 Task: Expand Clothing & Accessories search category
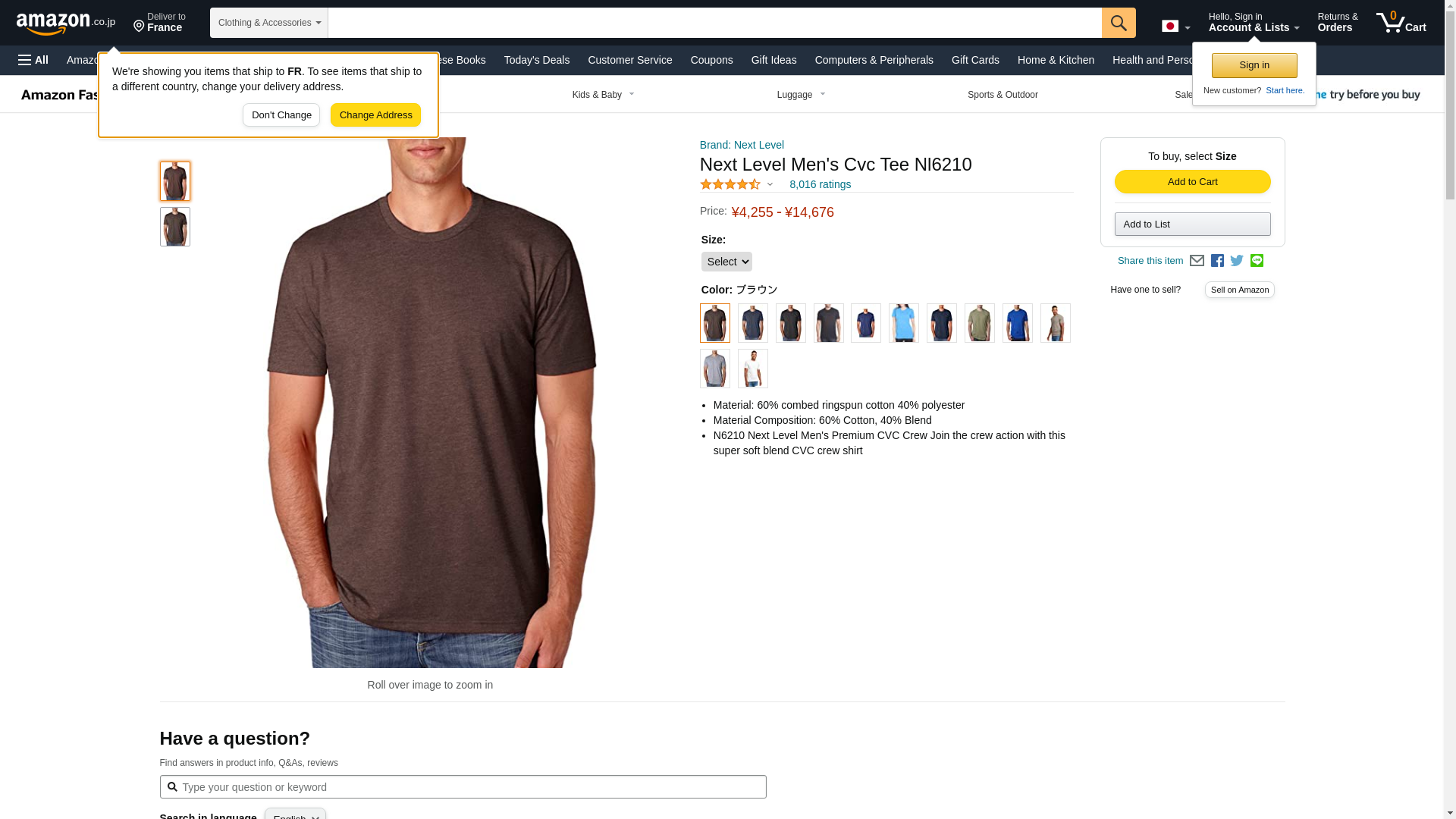(269, 23)
